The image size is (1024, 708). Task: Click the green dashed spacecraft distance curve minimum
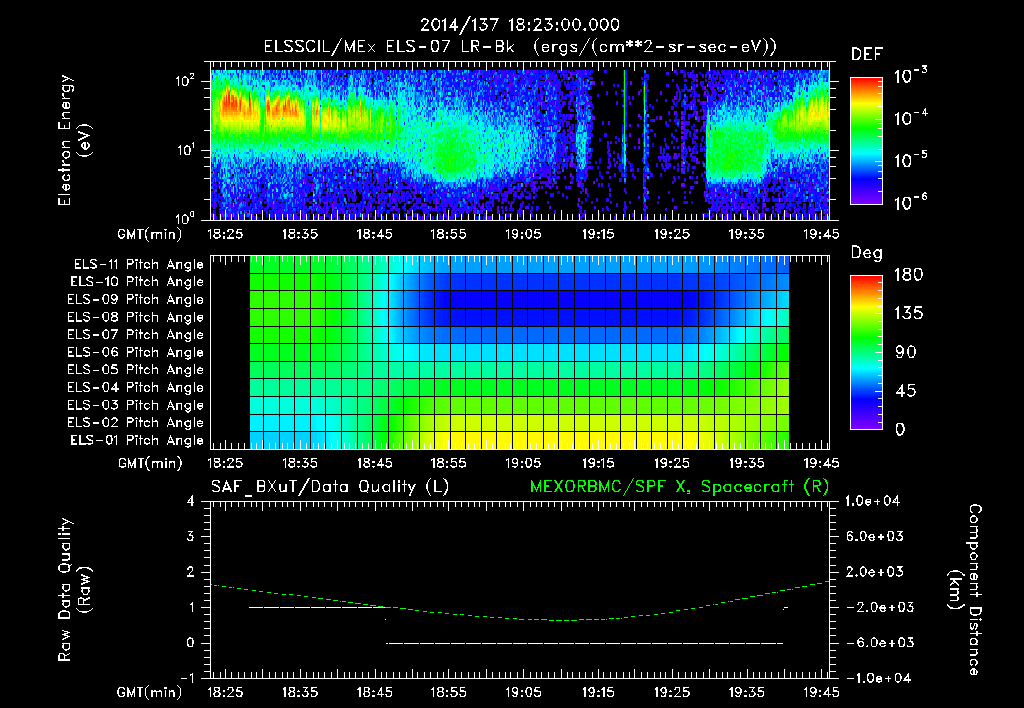tap(567, 620)
